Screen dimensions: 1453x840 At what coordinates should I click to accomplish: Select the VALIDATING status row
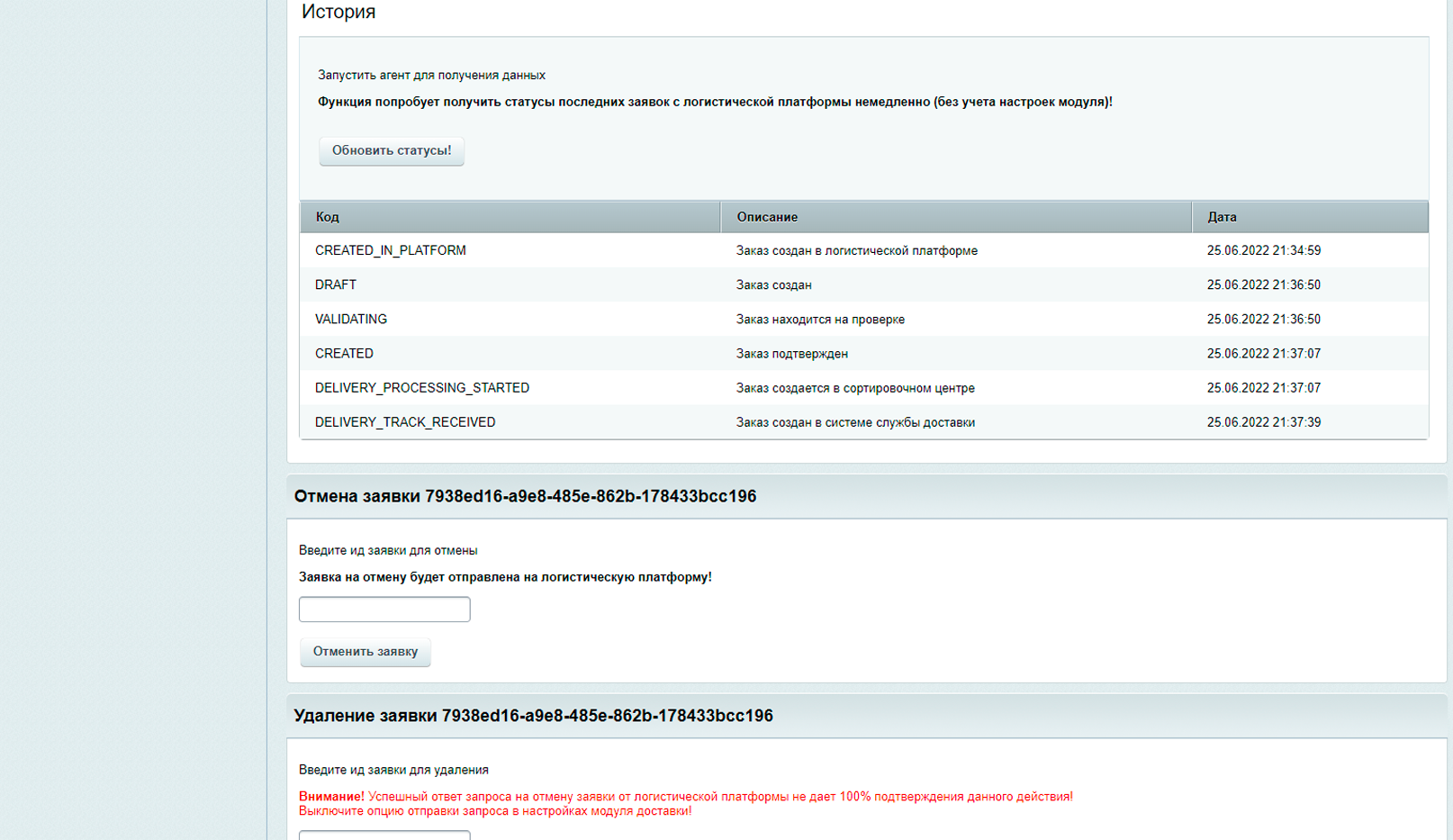click(x=864, y=319)
